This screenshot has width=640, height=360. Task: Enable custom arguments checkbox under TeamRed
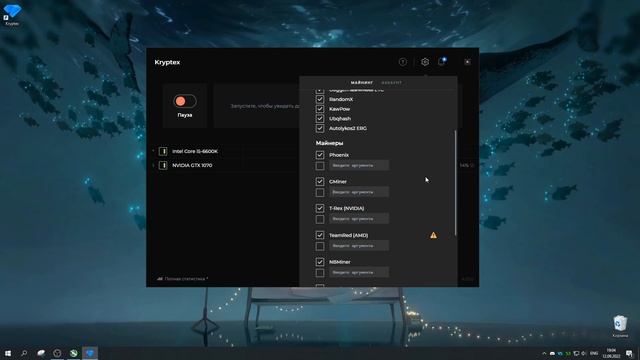320,246
